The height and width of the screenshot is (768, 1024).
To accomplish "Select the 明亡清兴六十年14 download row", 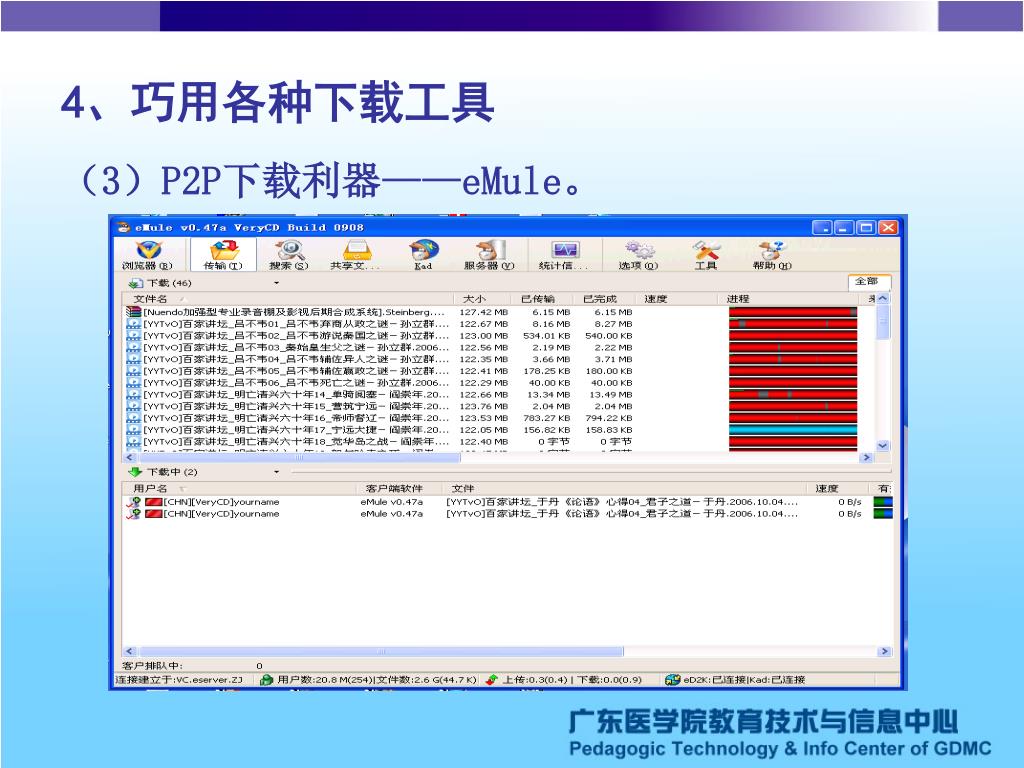I will pyautogui.click(x=491, y=394).
